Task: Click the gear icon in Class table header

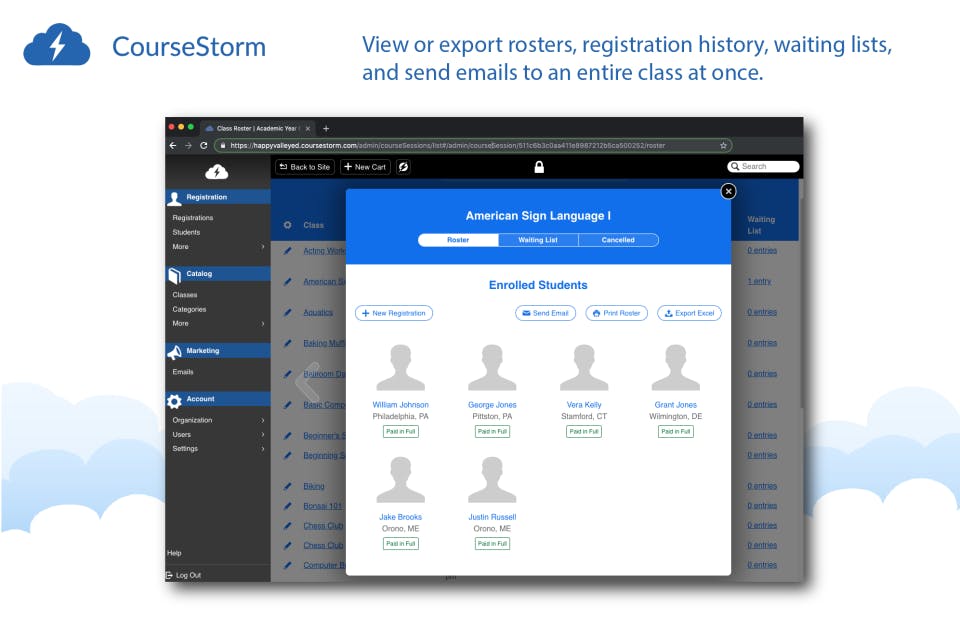Action: 287,225
